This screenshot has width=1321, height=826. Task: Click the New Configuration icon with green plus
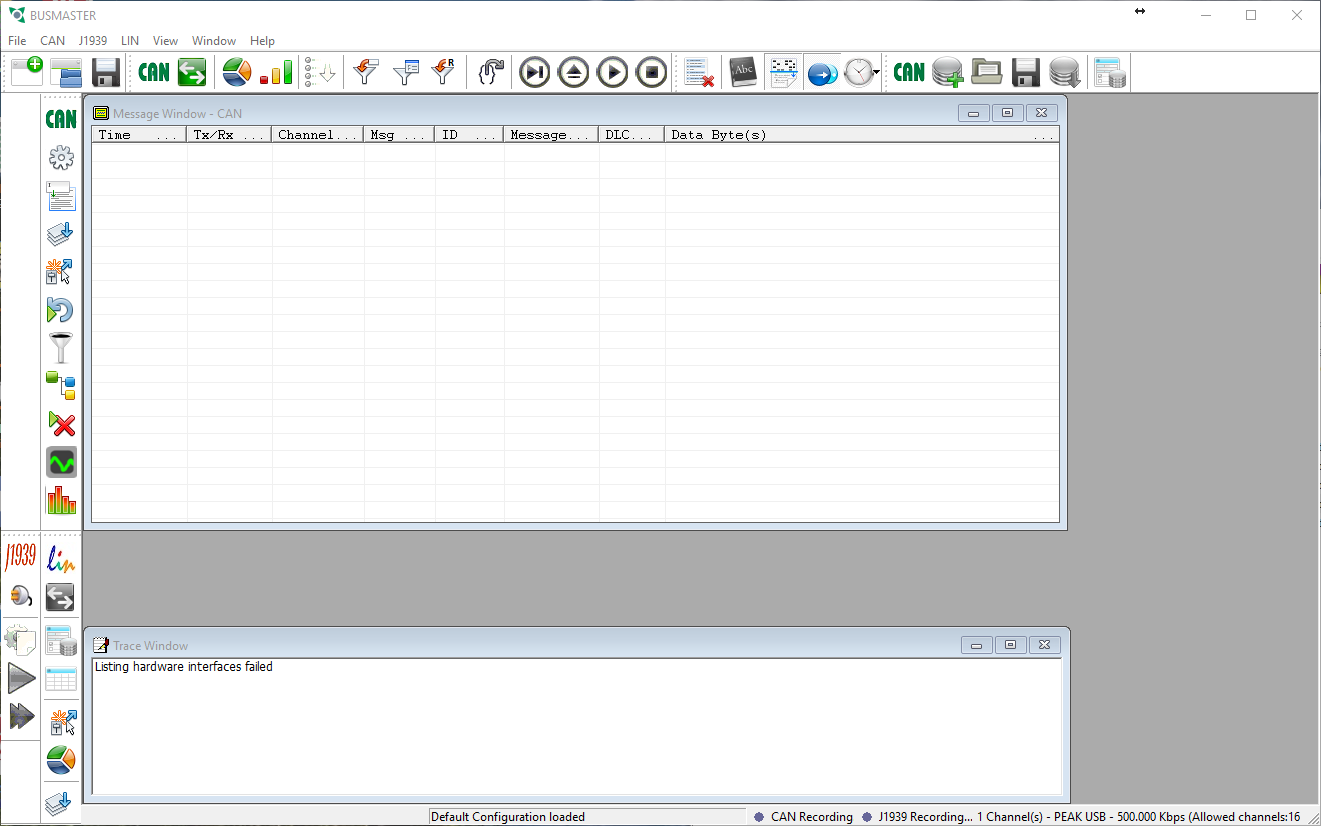pyautogui.click(x=27, y=72)
